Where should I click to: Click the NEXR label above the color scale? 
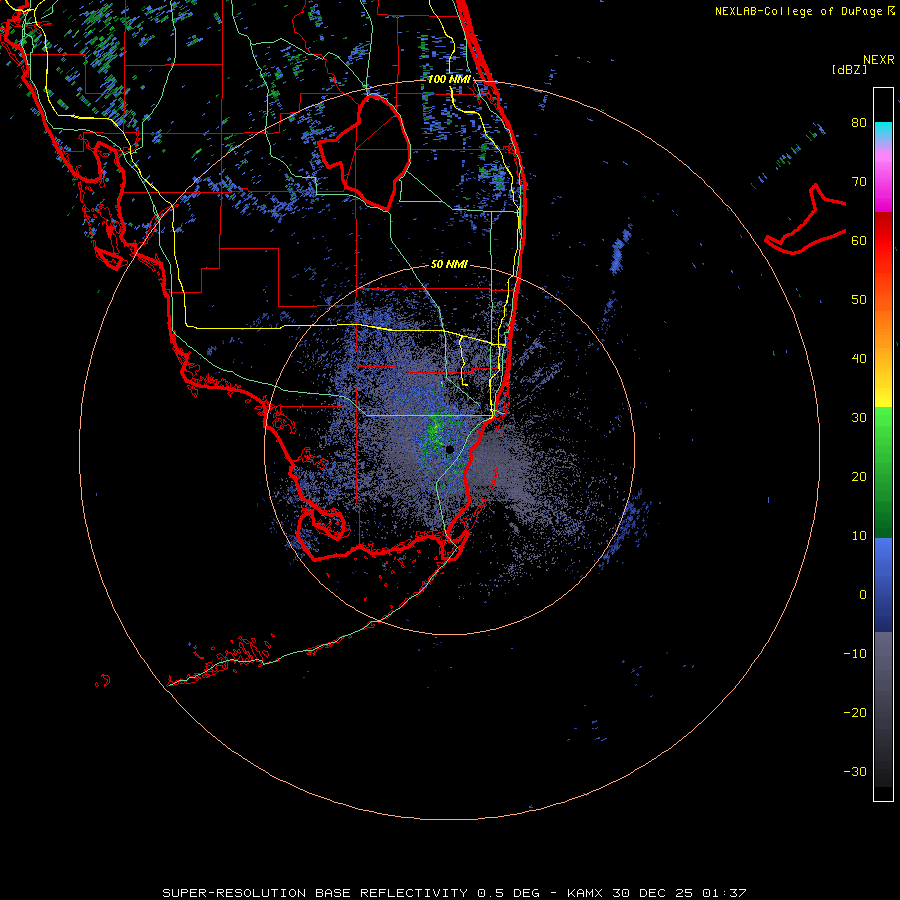(x=878, y=60)
